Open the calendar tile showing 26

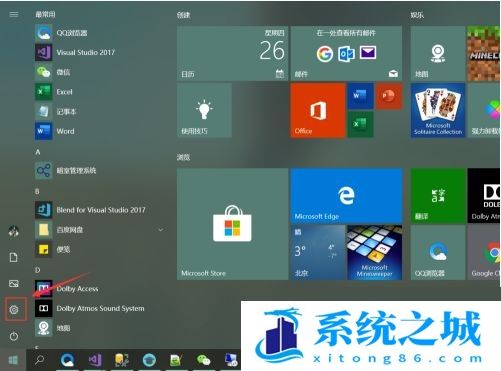coord(232,53)
